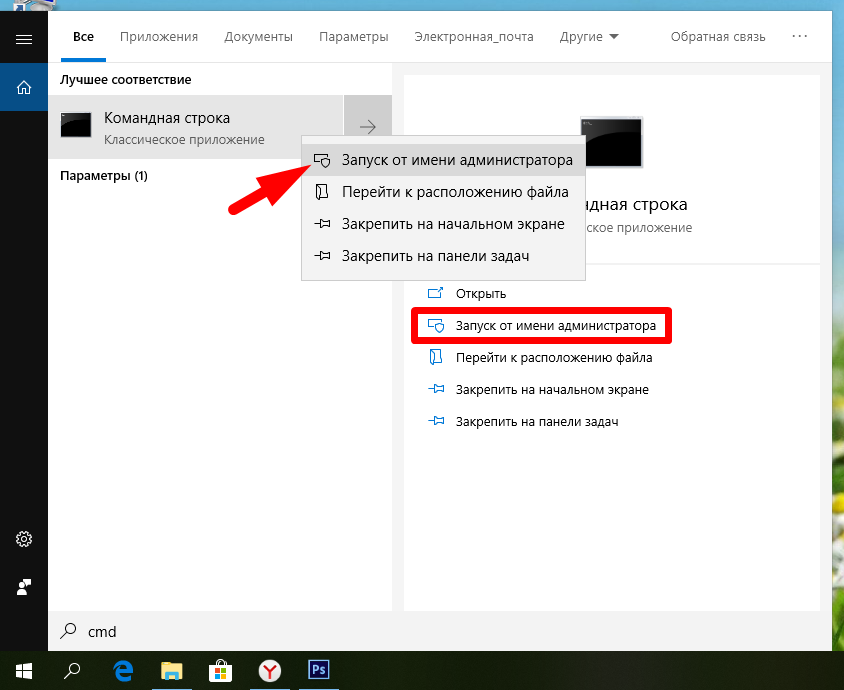Click the blue shield icon in right pane
Image resolution: width=844 pixels, height=690 pixels.
[x=436, y=325]
